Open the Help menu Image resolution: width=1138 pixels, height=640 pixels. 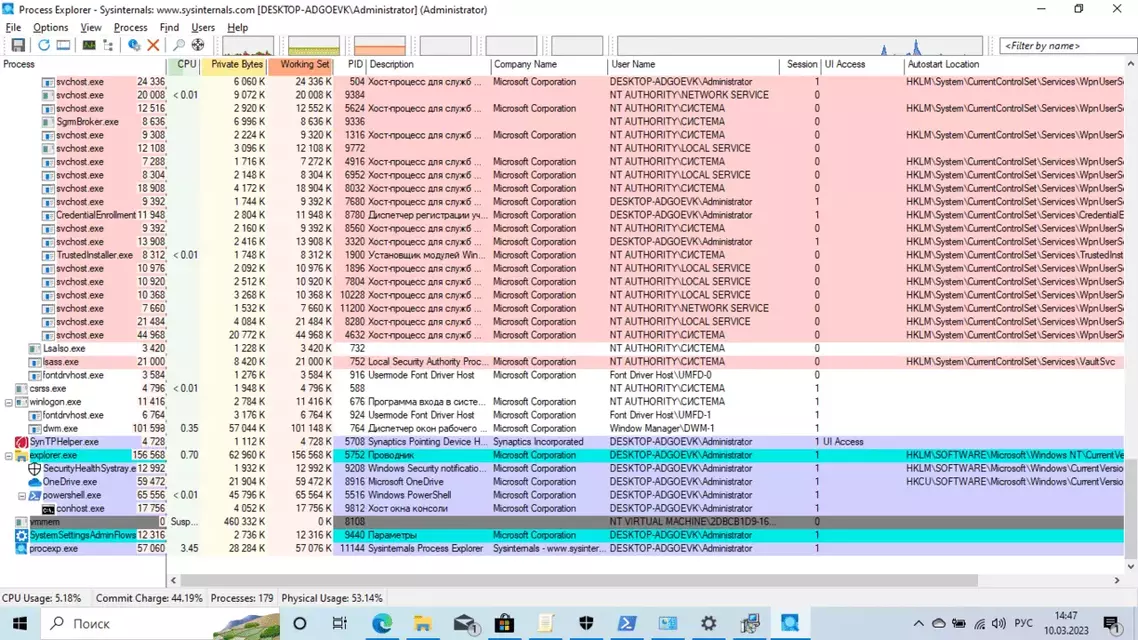tap(237, 28)
